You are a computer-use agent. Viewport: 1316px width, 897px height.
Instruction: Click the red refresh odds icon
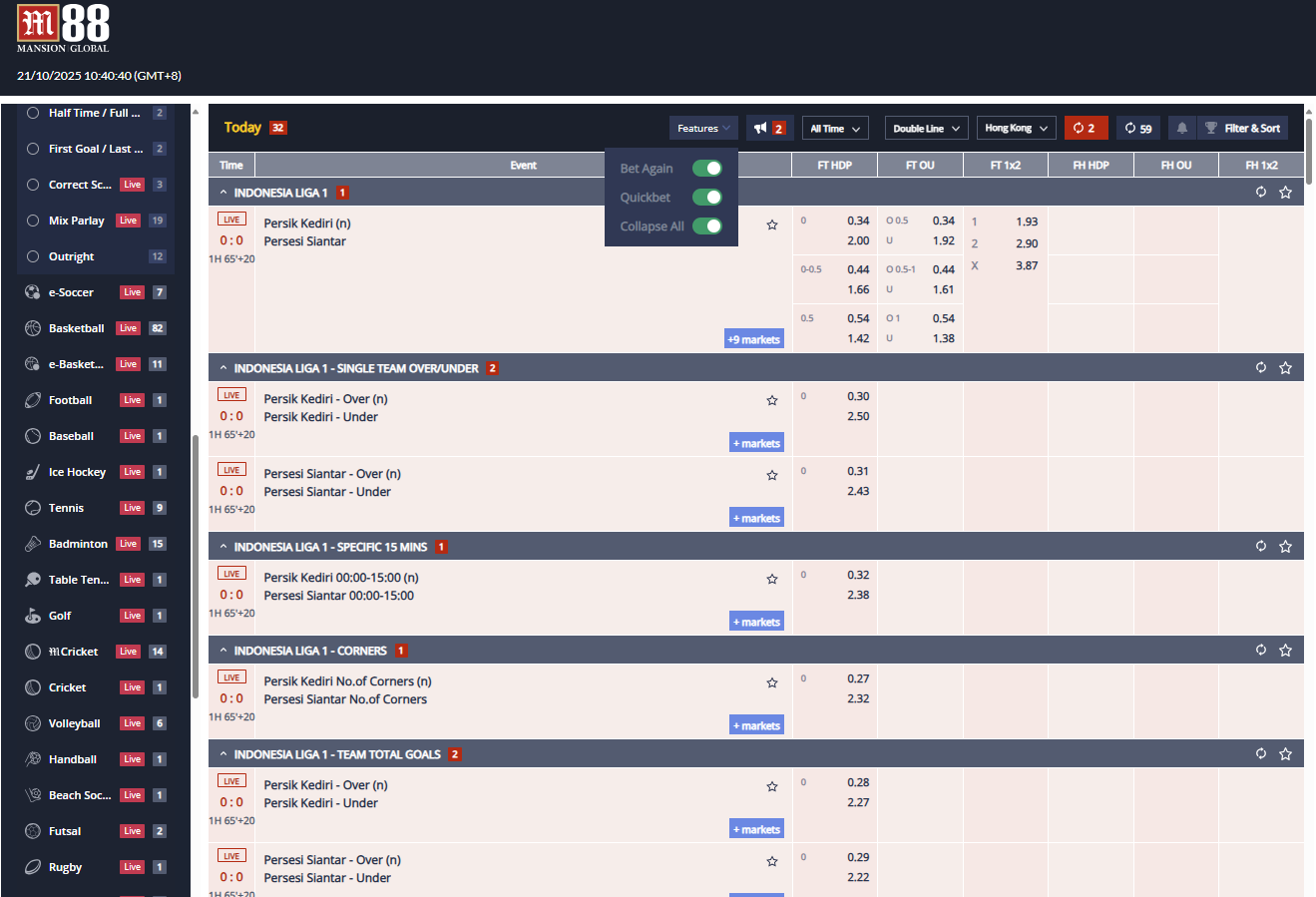1086,128
